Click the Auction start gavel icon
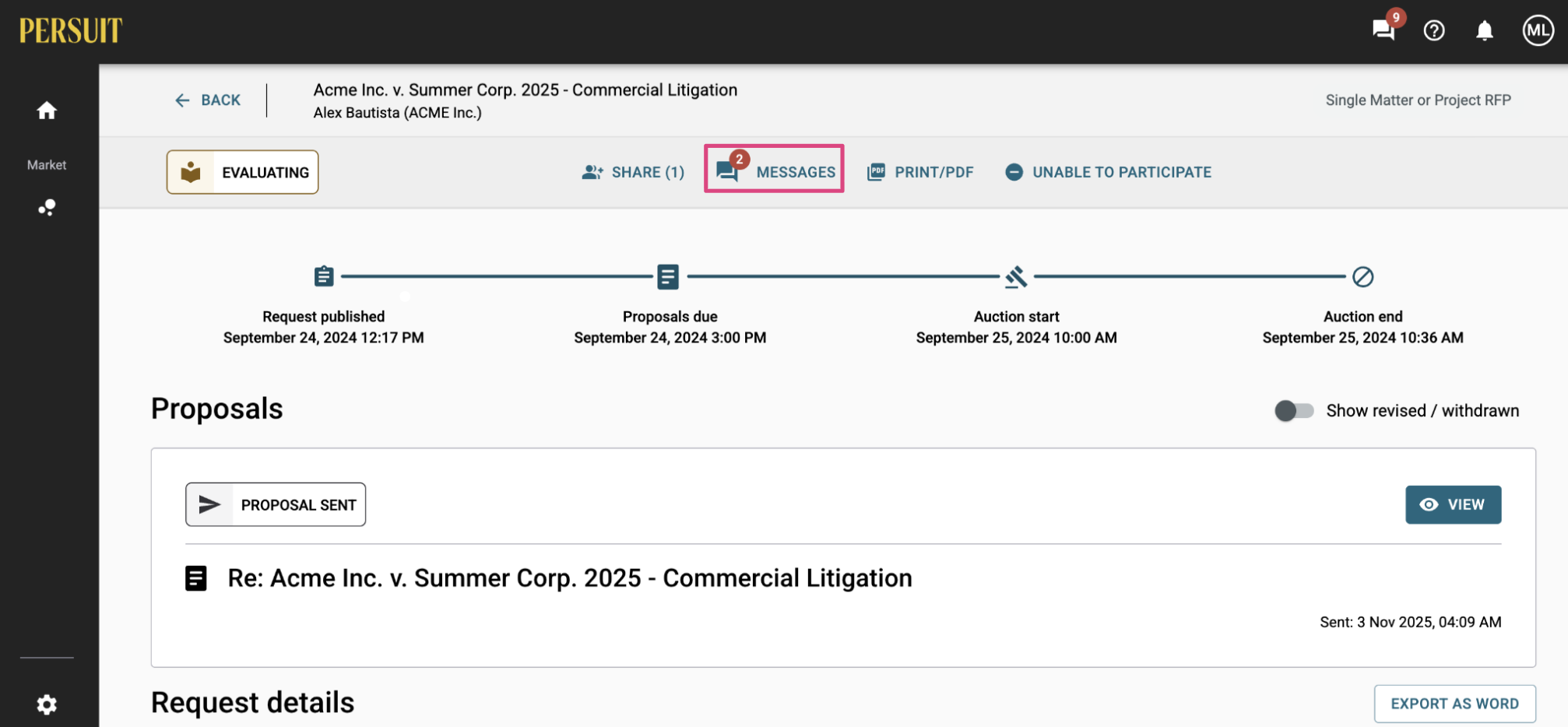 (1016, 276)
